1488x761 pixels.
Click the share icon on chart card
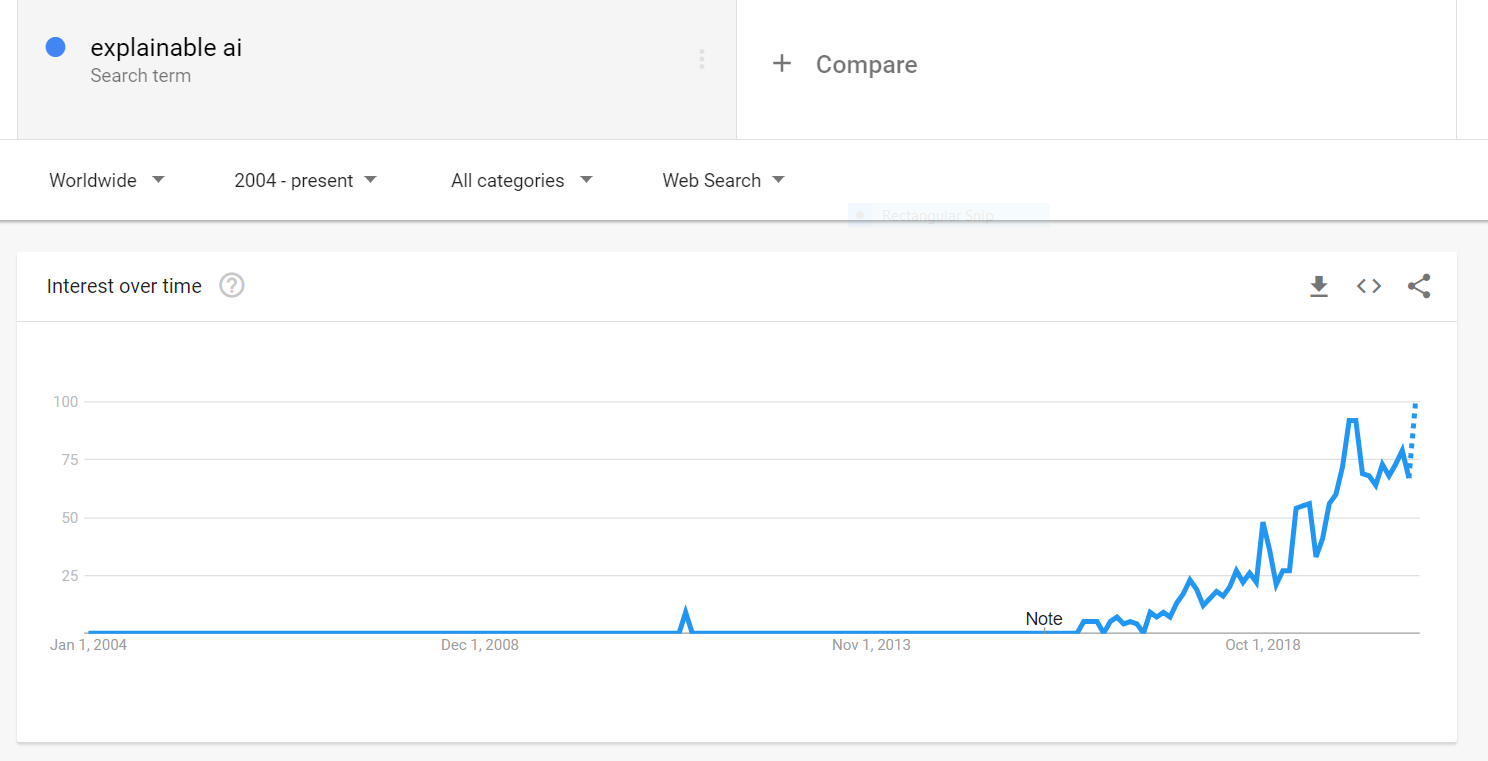click(1419, 286)
